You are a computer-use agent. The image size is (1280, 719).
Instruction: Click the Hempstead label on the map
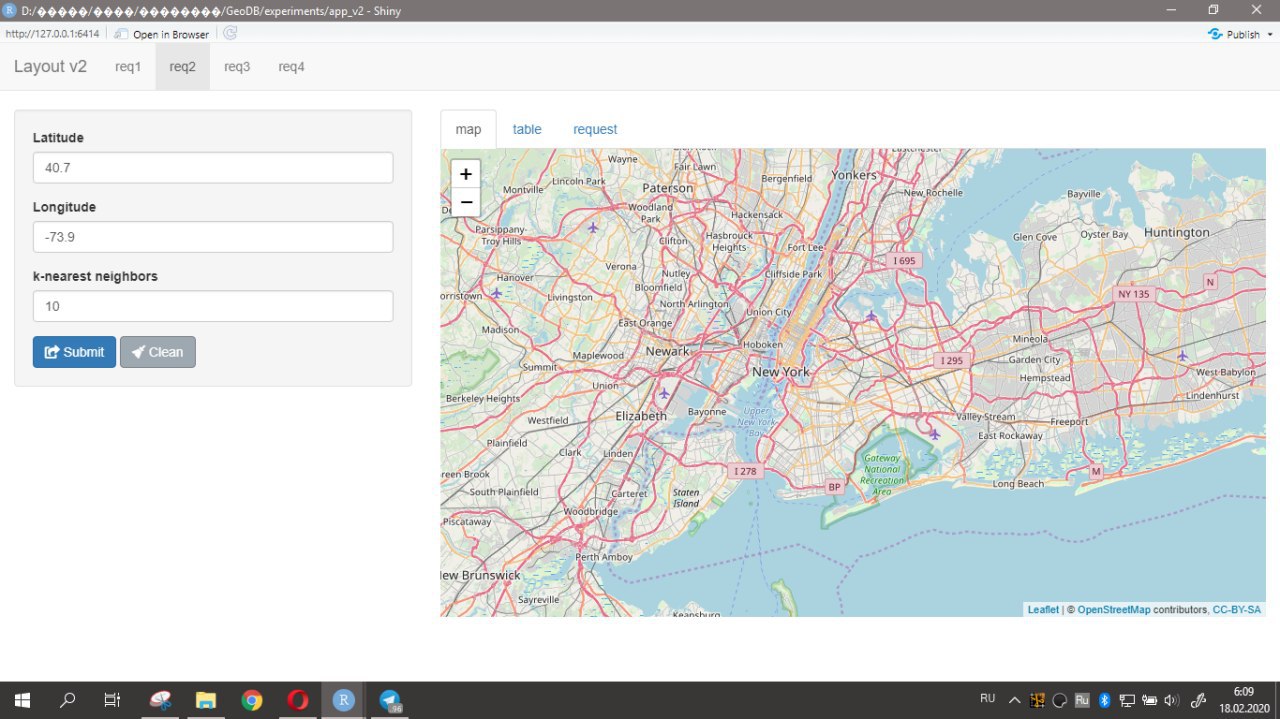[x=1045, y=378]
